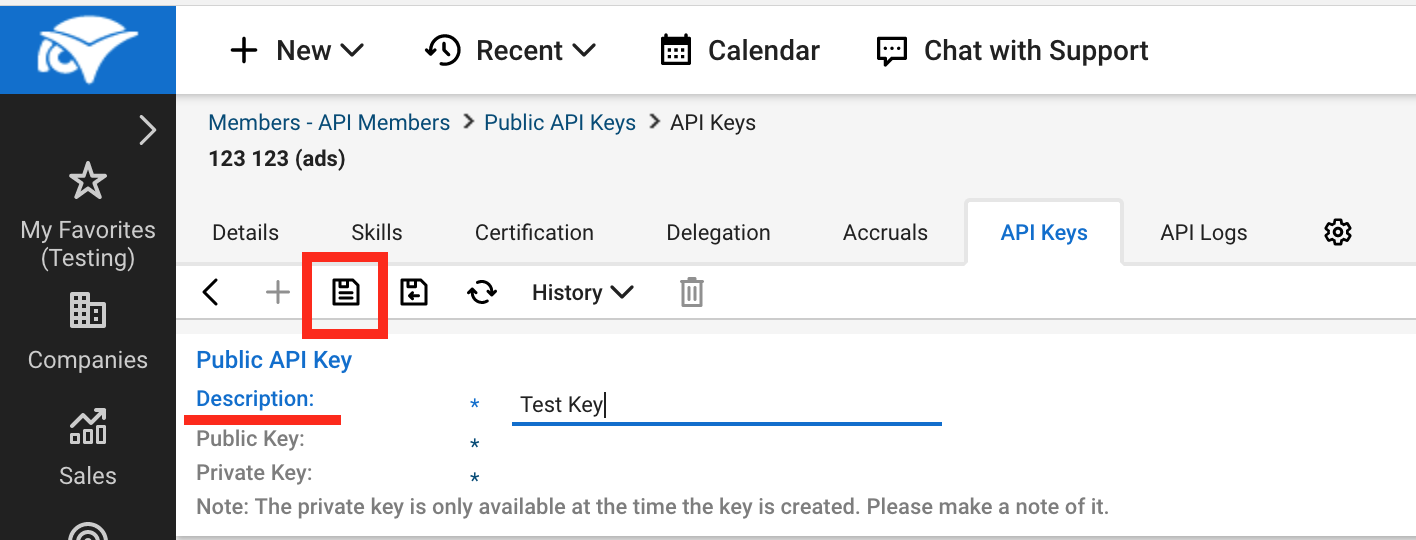Image resolution: width=1416 pixels, height=540 pixels.
Task: Click the Save and Close icon
Action: pos(414,292)
